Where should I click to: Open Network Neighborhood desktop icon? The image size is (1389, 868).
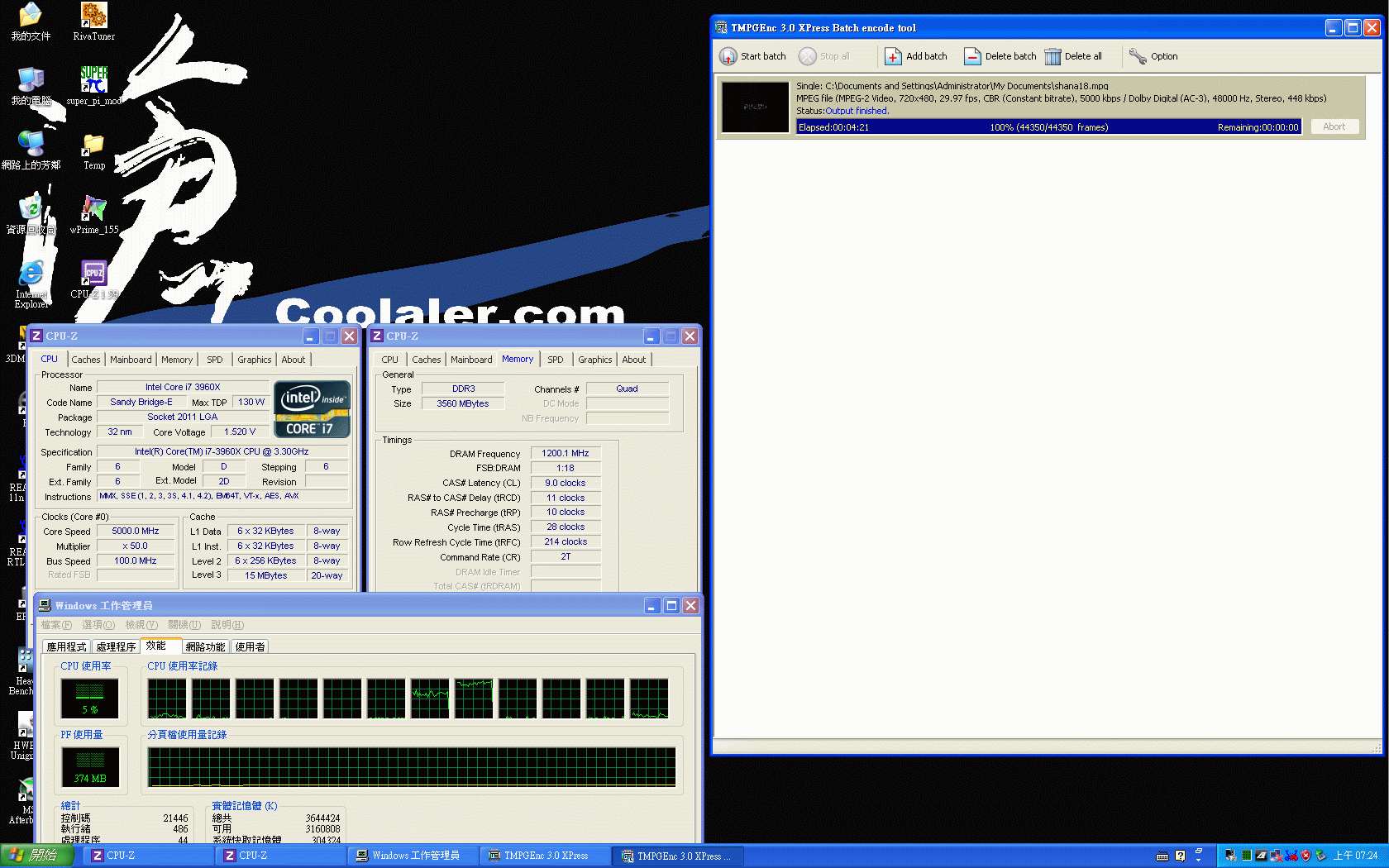pos(31,144)
